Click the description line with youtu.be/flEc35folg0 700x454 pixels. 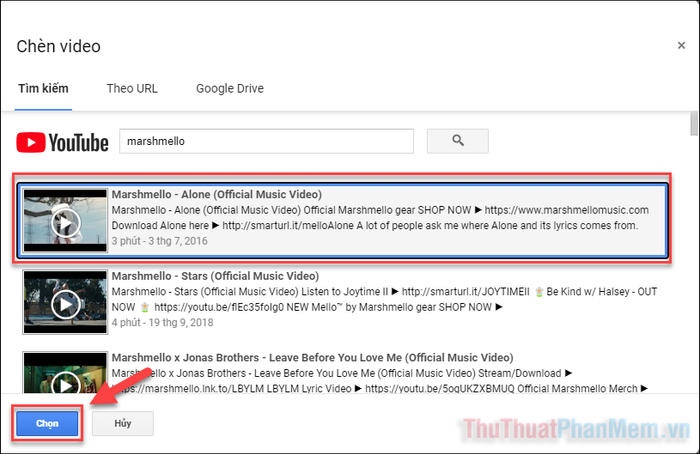(x=307, y=307)
